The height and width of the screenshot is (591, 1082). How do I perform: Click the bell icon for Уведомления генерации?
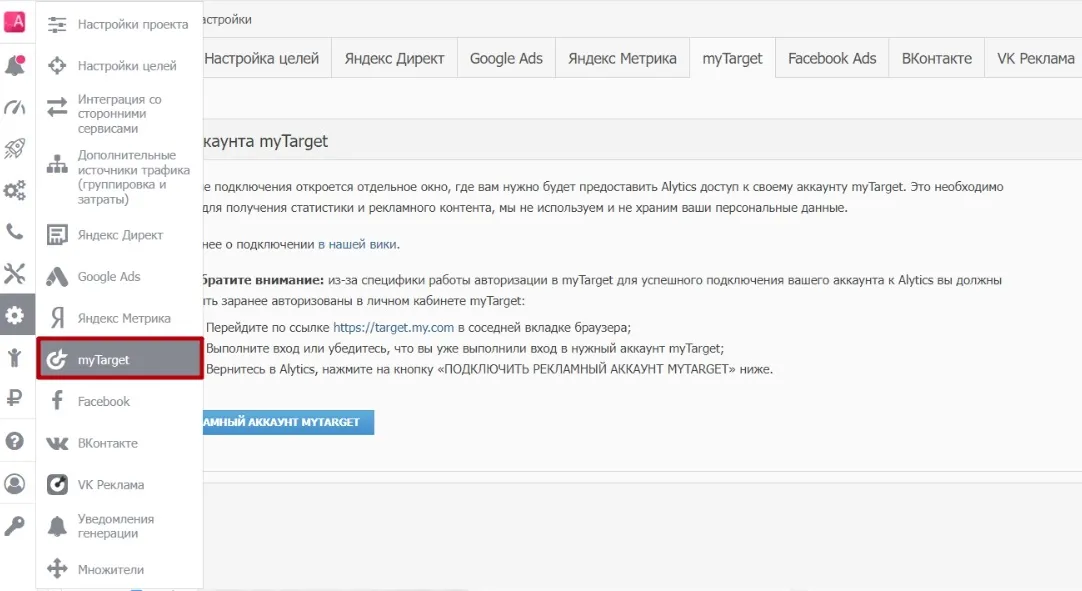(57, 526)
